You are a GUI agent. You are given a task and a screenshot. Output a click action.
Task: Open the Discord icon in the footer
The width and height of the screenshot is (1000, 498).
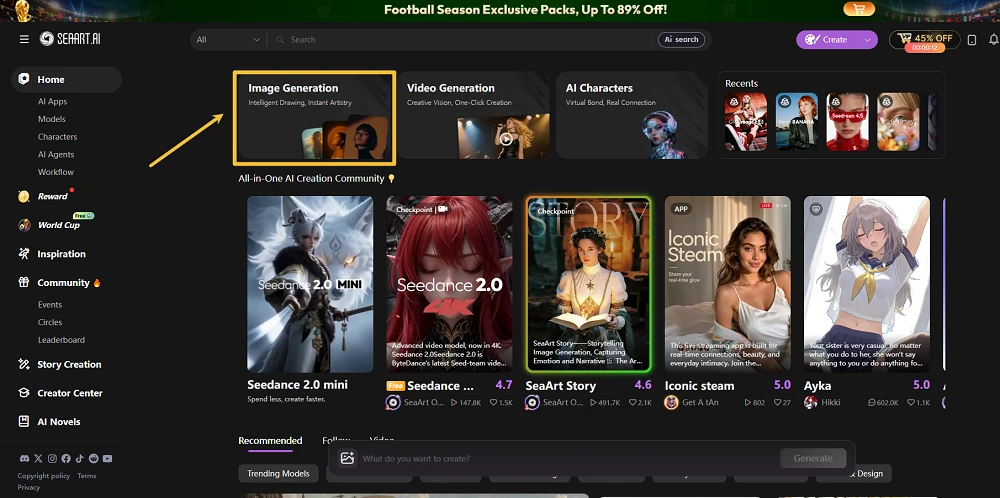coord(24,458)
